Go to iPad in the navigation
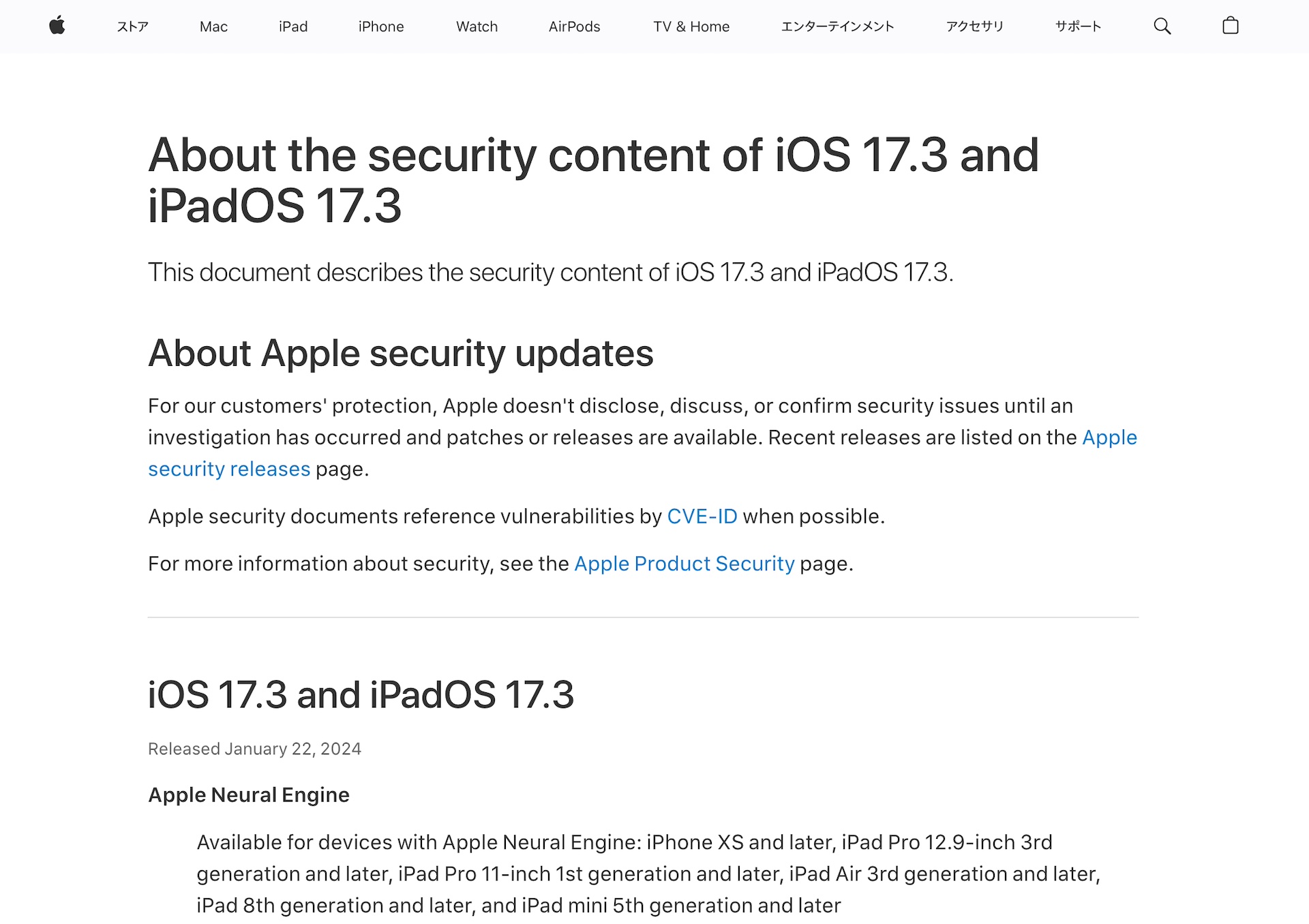This screenshot has height=924, width=1309. tap(293, 27)
